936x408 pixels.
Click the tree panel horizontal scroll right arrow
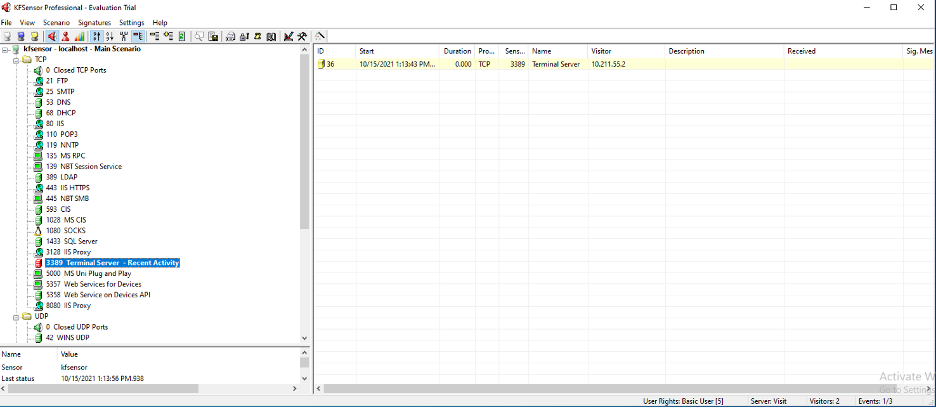(294, 389)
